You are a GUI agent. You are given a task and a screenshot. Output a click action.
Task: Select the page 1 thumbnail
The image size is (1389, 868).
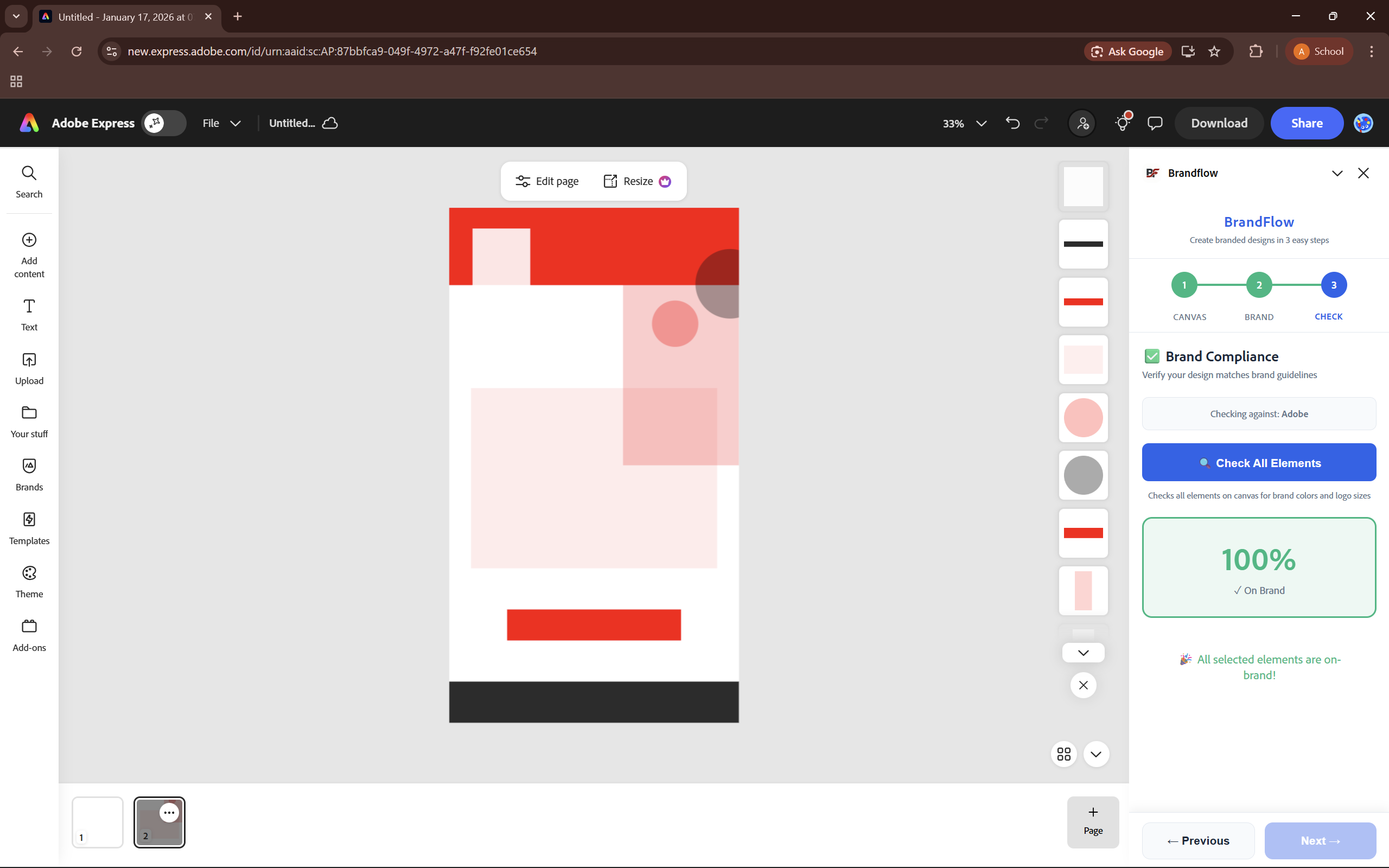pos(97,821)
